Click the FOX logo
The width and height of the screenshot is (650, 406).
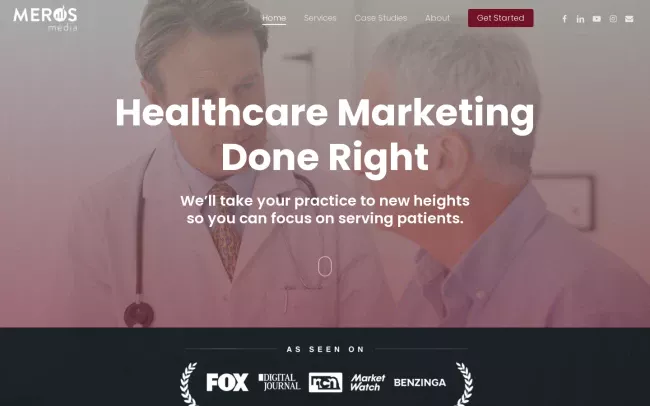click(x=227, y=382)
